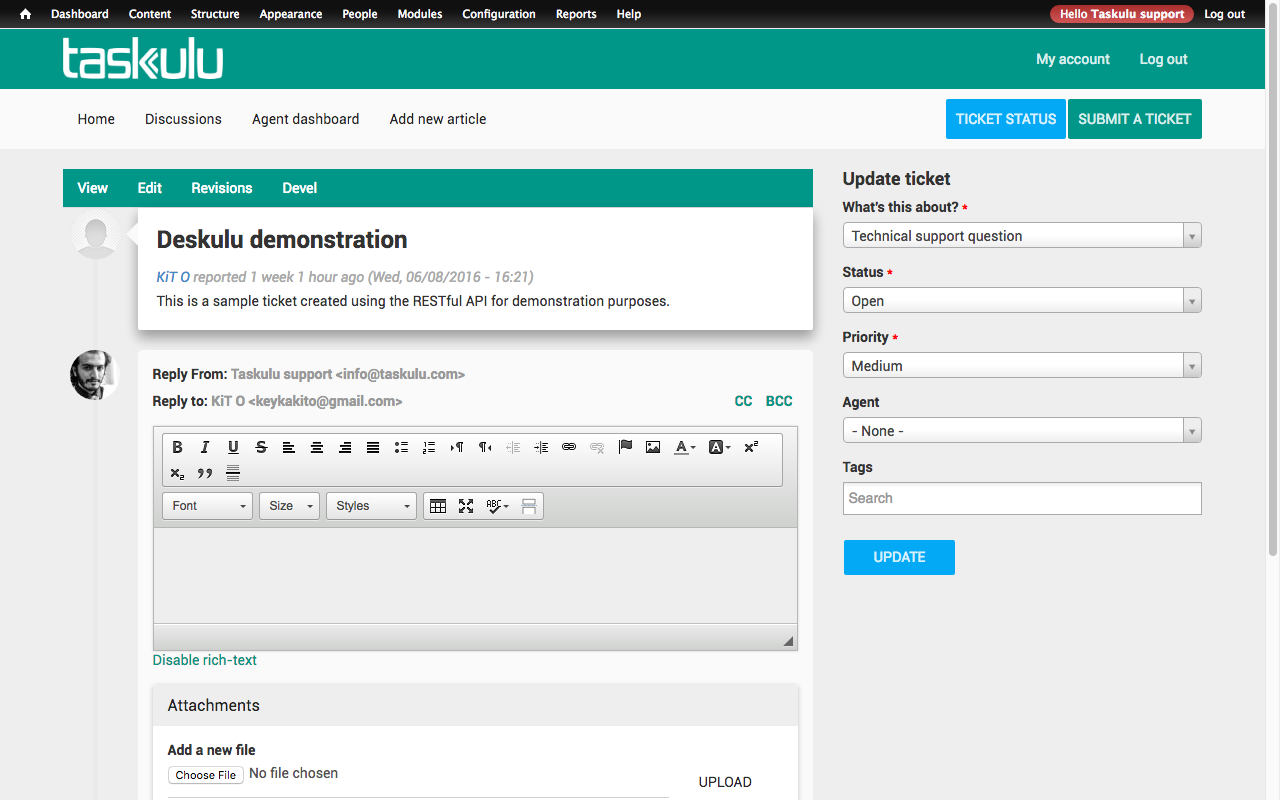Open the Styles dropdown
Screen dimensions: 1280x800
click(371, 506)
